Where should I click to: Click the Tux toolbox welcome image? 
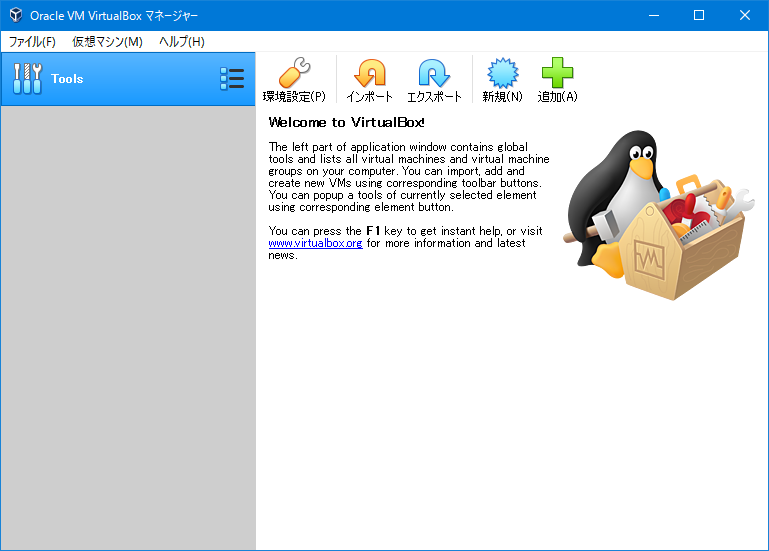coord(659,215)
